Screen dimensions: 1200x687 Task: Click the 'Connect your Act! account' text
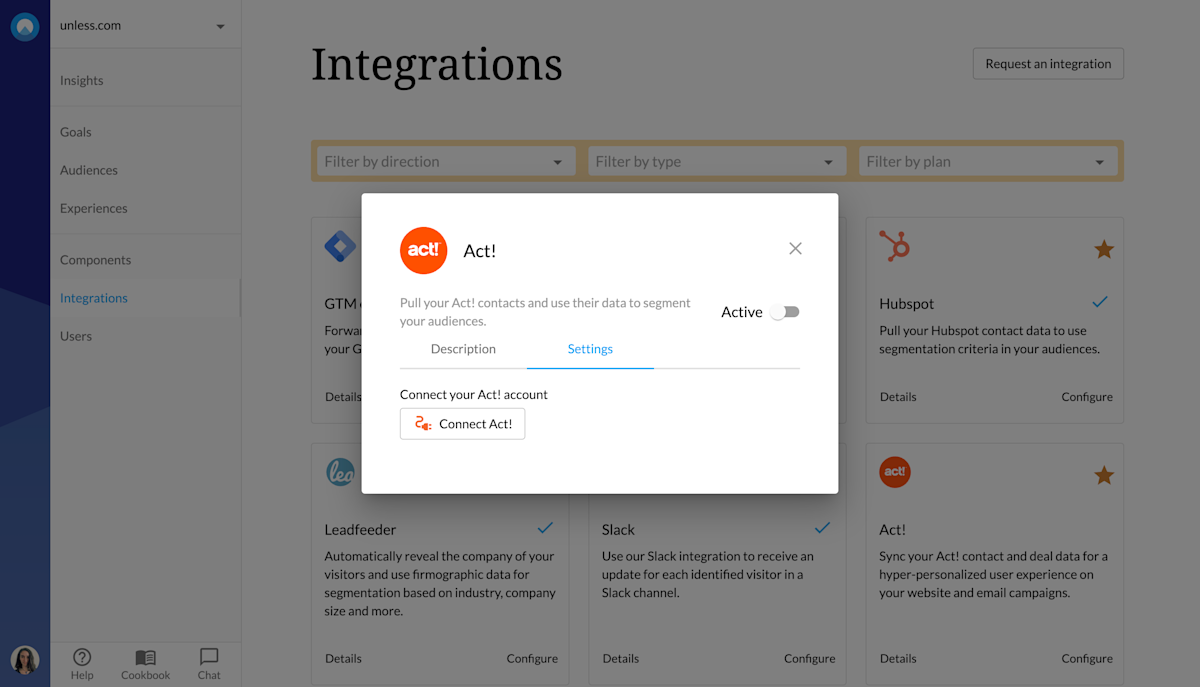coord(474,395)
